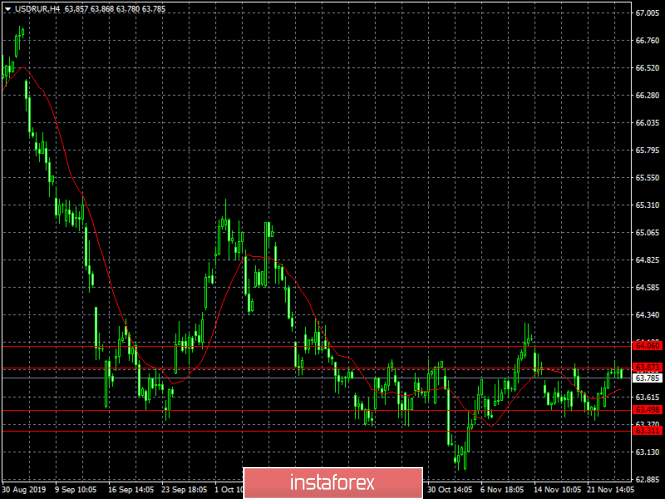
Task: Click the 9 Sep 10:05 time label
Action: click(74, 491)
